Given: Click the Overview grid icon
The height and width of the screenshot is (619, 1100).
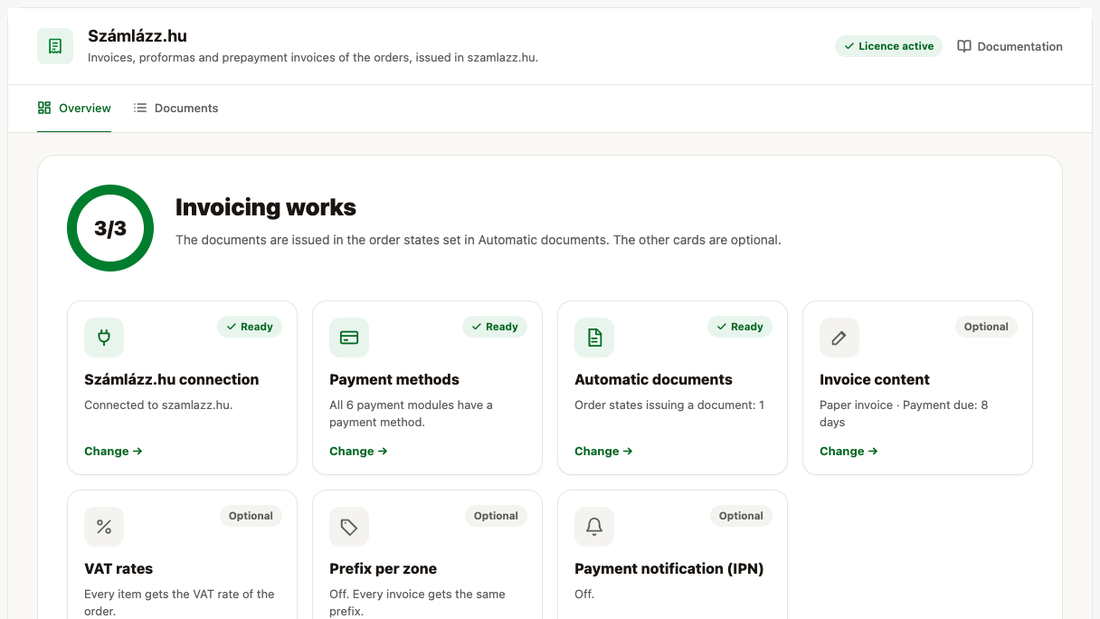Looking at the screenshot, I should 44,108.
